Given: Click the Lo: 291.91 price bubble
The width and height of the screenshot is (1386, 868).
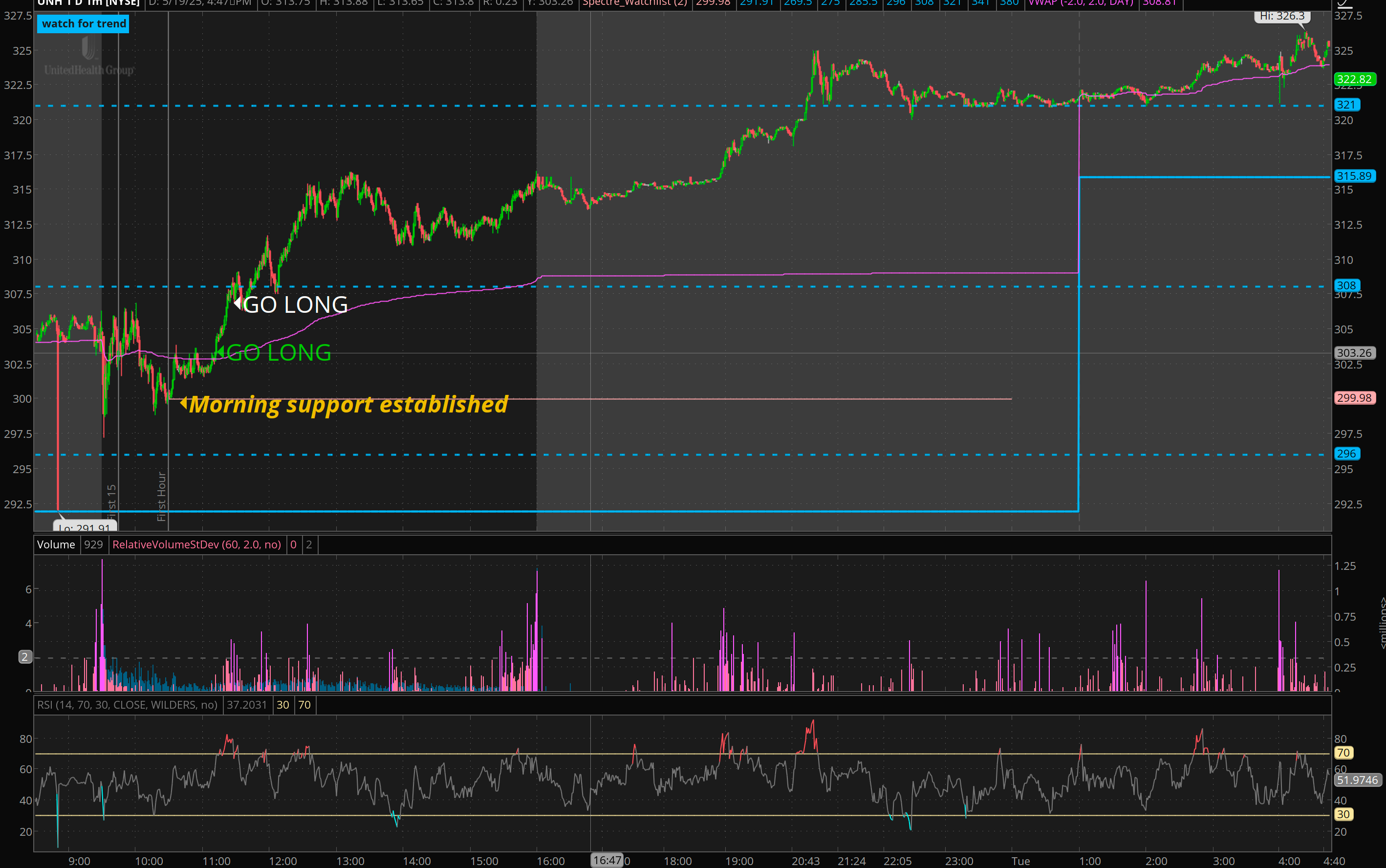Looking at the screenshot, I should point(85,526).
